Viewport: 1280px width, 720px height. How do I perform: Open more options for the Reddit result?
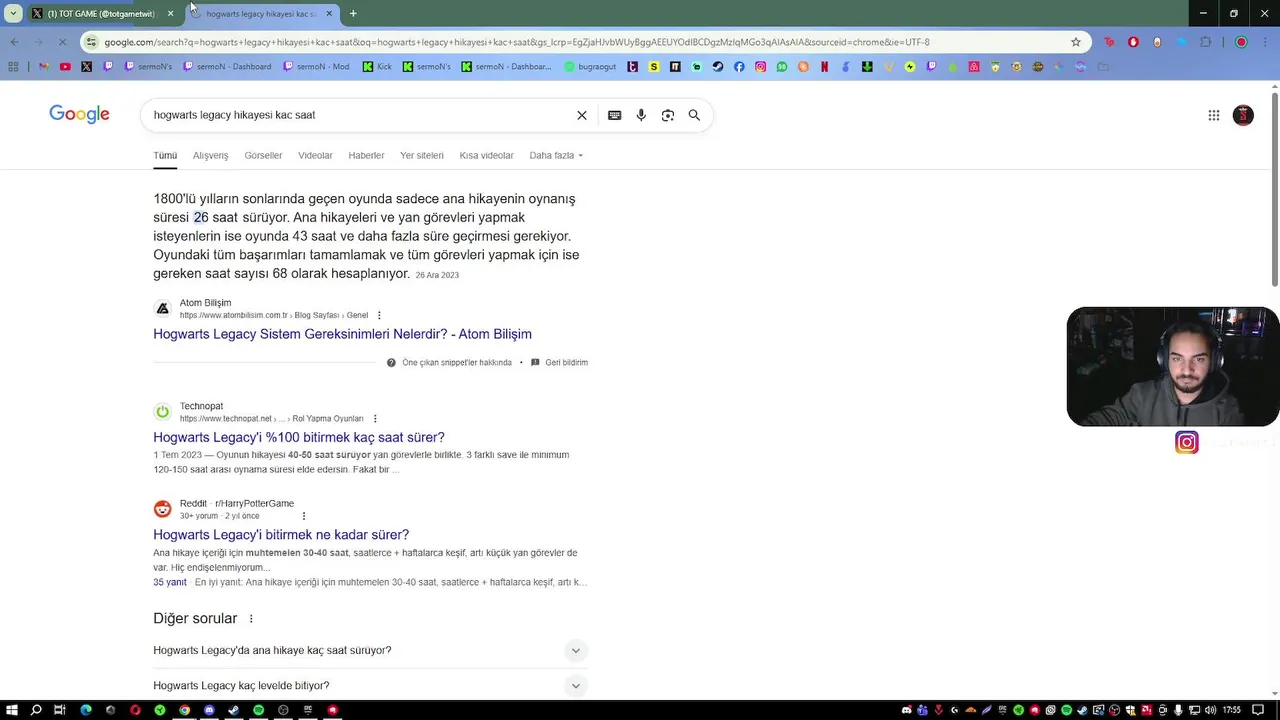click(x=304, y=516)
